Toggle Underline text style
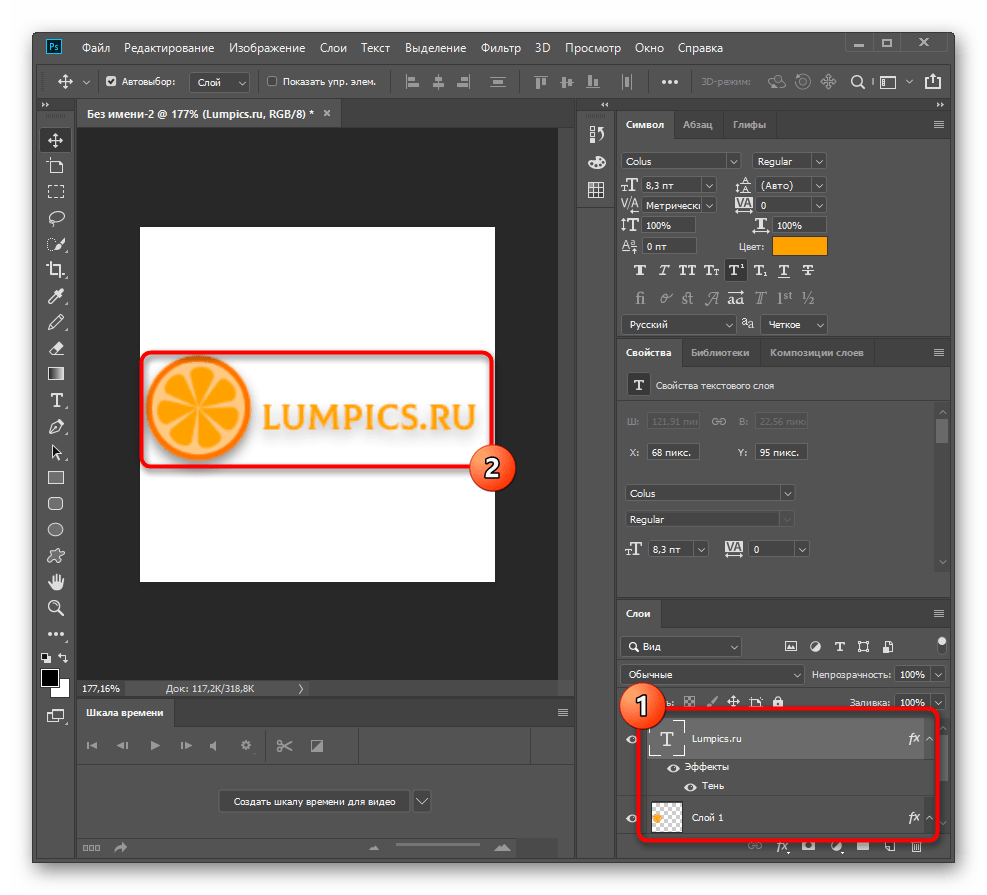This screenshot has width=987, height=895. [784, 271]
